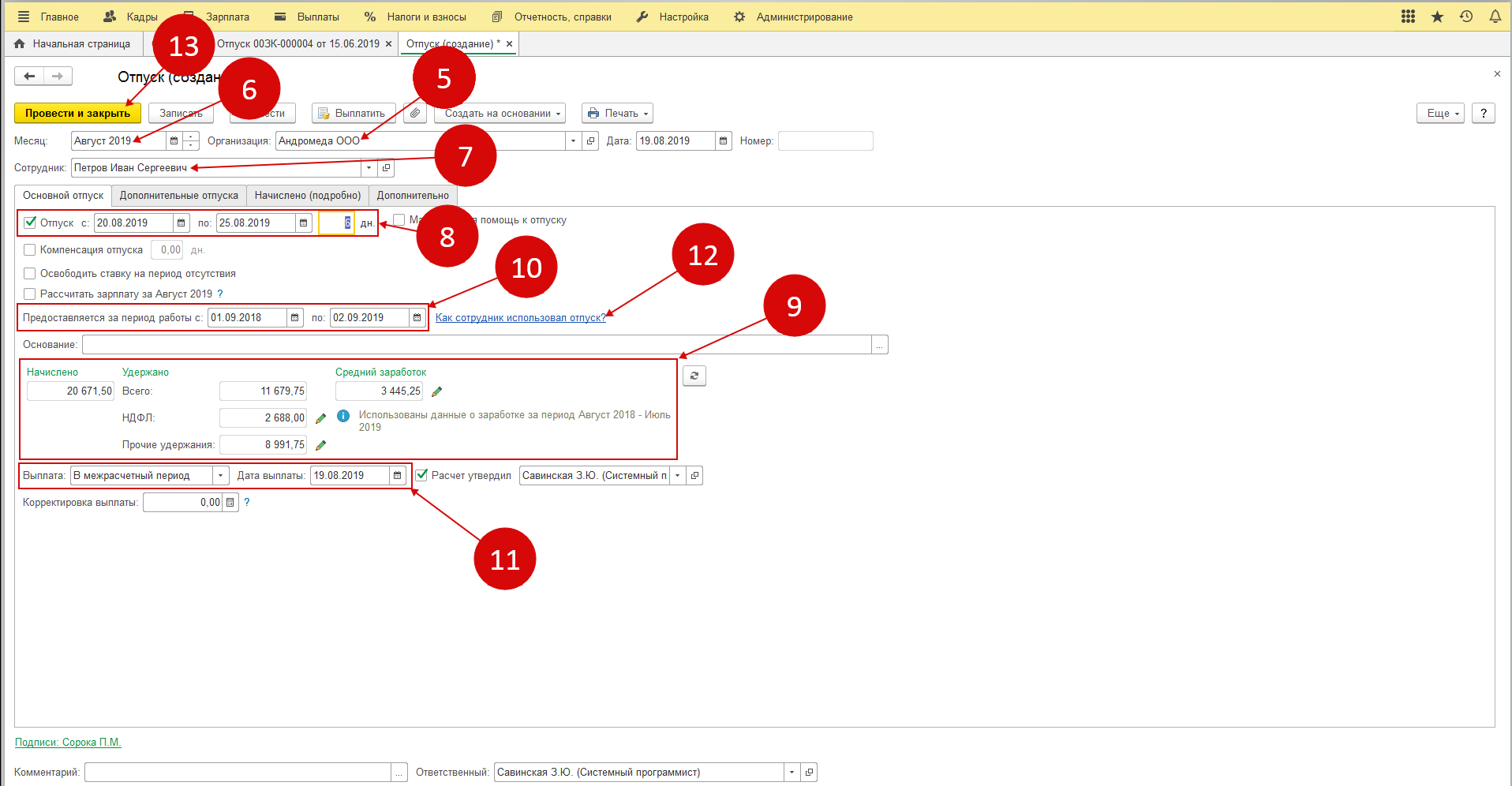Open the Администрирование menu
Screen dimensions: 1512x786
tap(793, 17)
